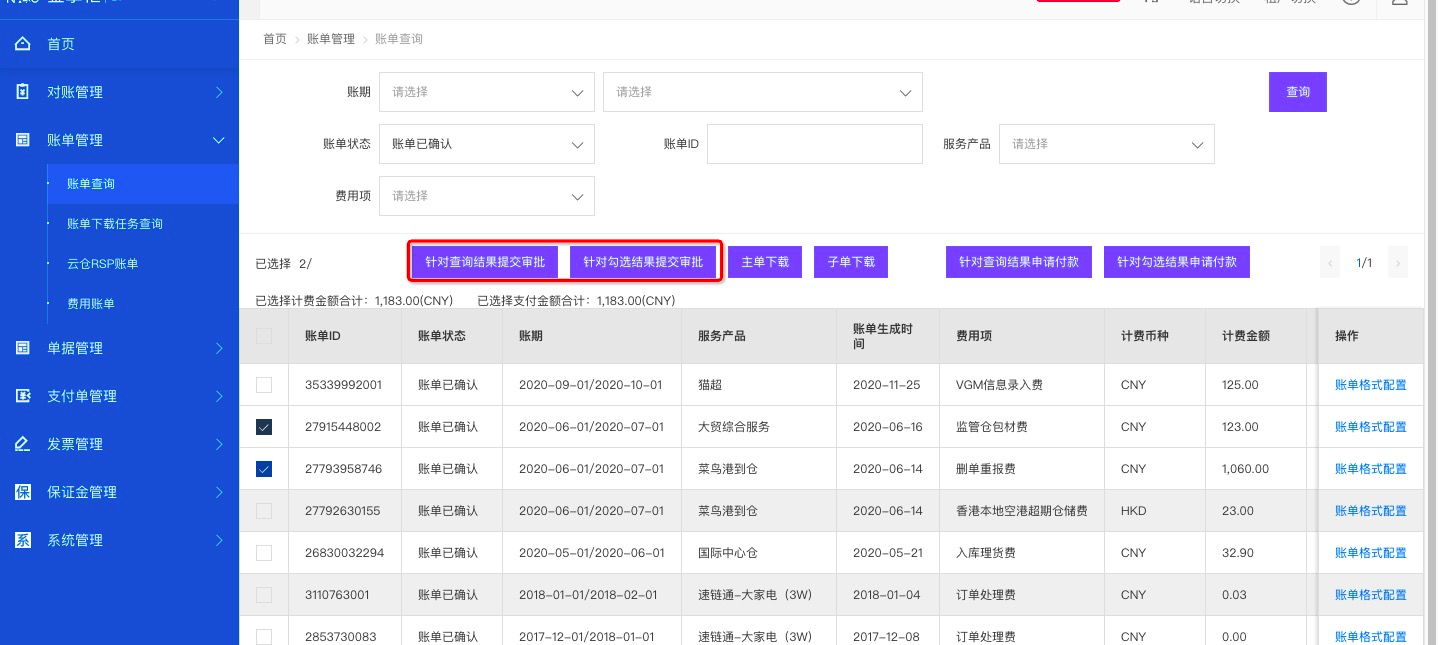
Task: Focus the 账单ID input field
Action: [814, 144]
